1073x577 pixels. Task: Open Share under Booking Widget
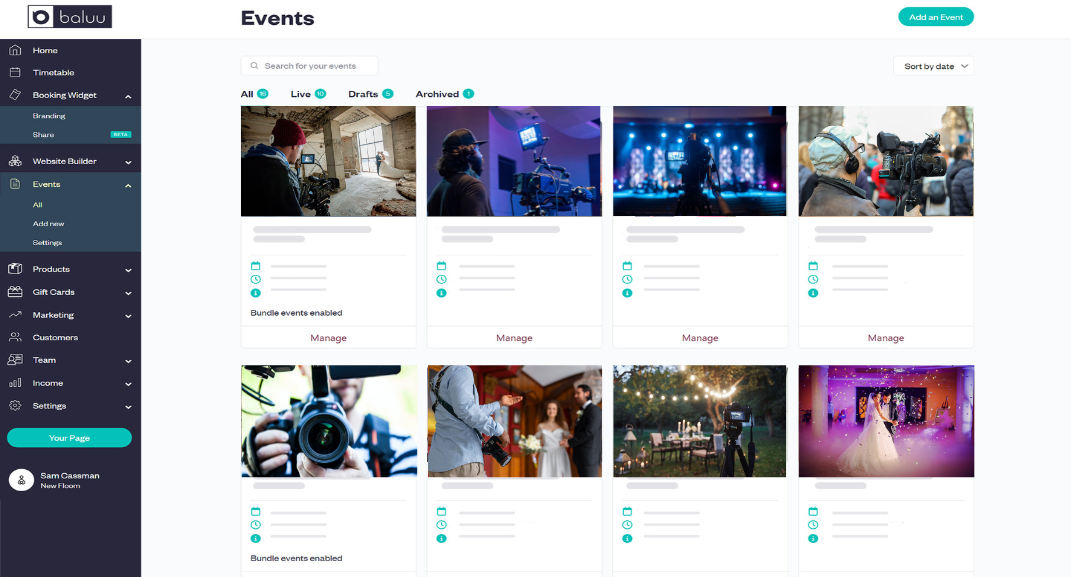point(43,134)
